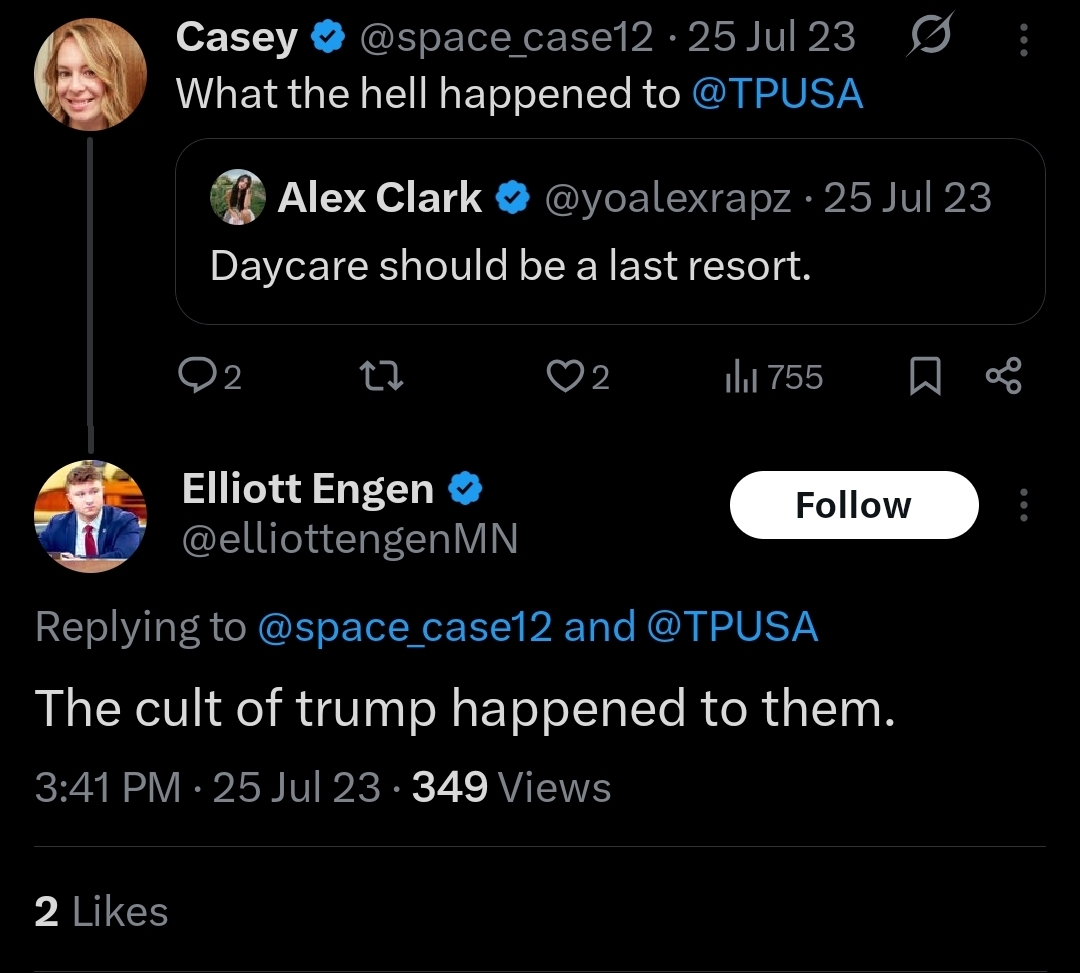Screen dimensions: 1080x973
Task: Open Casey's profile picture
Action: pos(90,73)
